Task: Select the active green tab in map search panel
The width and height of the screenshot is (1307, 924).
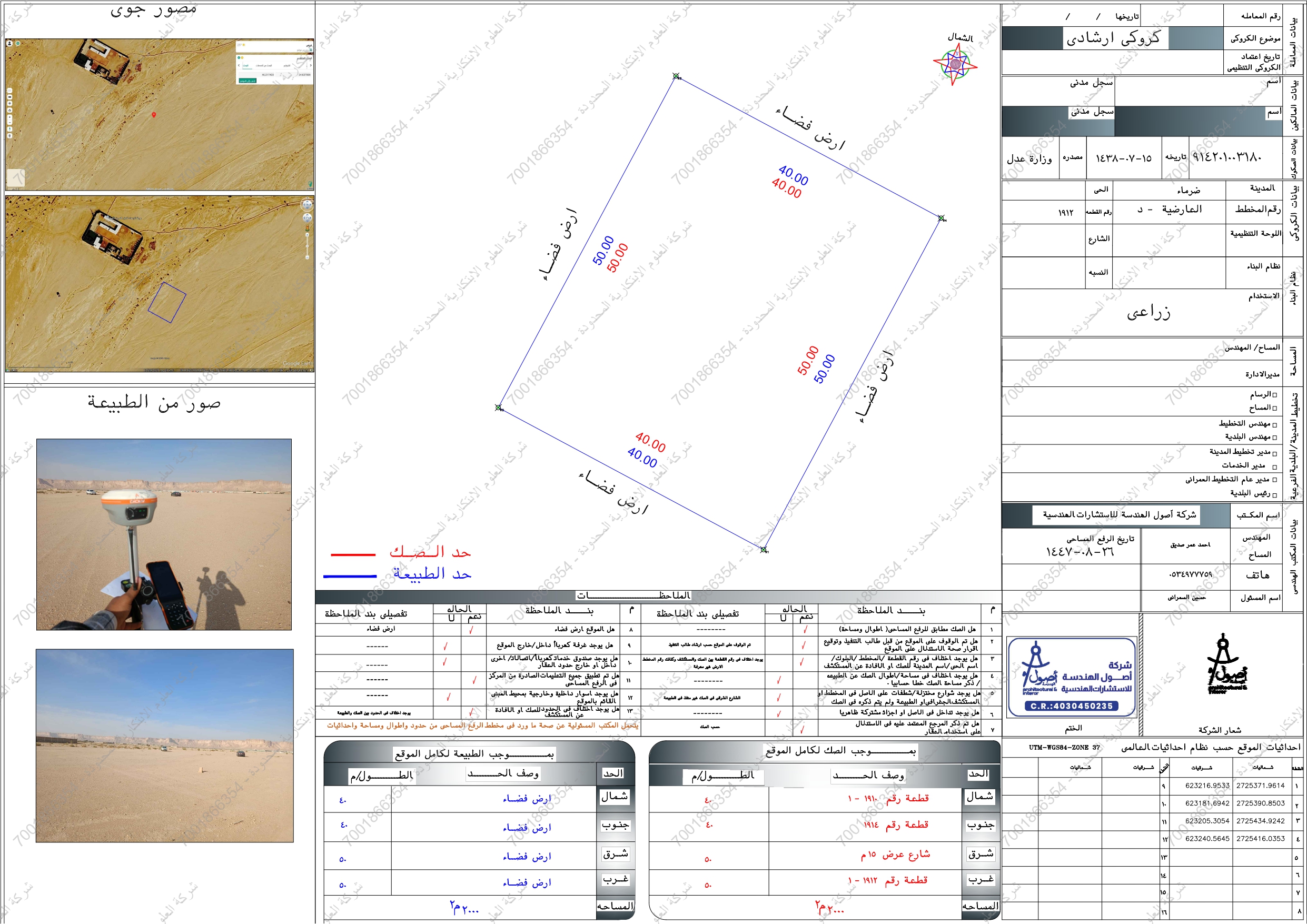Action: click(x=246, y=66)
